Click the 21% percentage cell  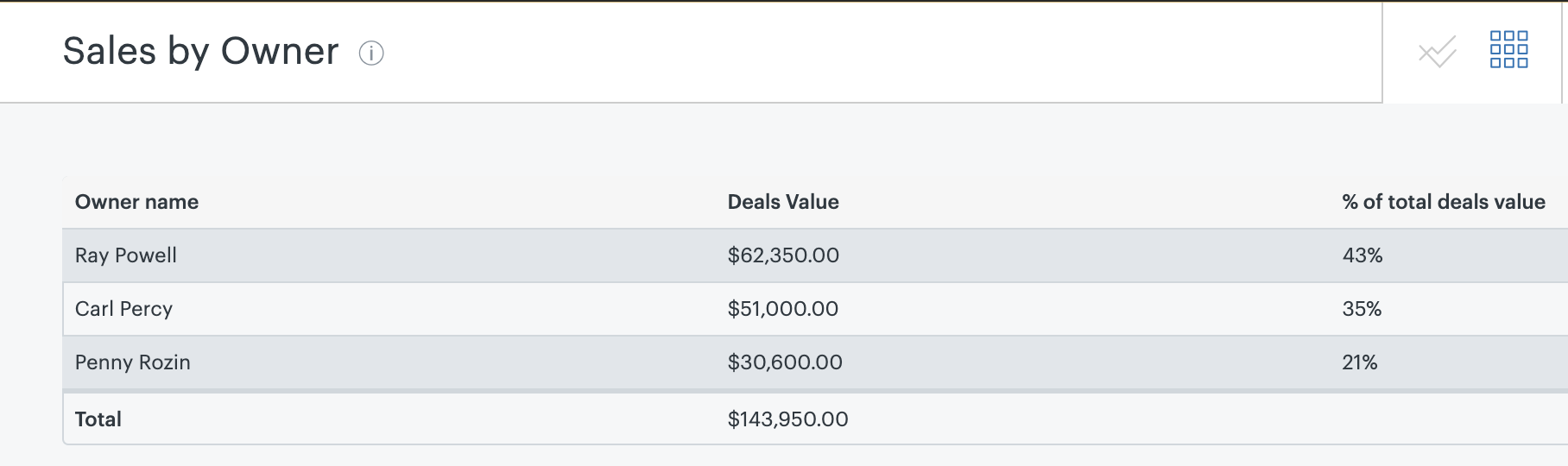pyautogui.click(x=1360, y=362)
